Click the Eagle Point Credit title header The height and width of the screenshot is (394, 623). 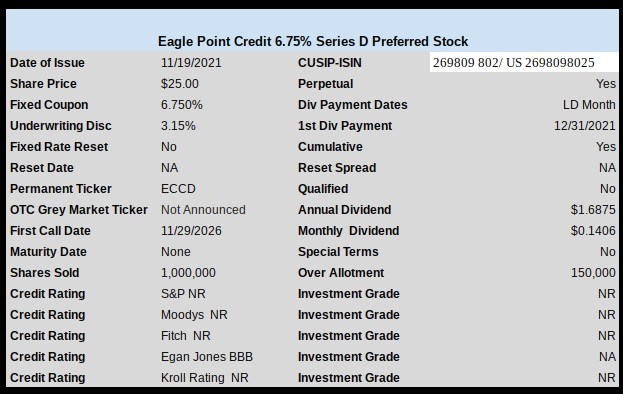click(x=313, y=41)
